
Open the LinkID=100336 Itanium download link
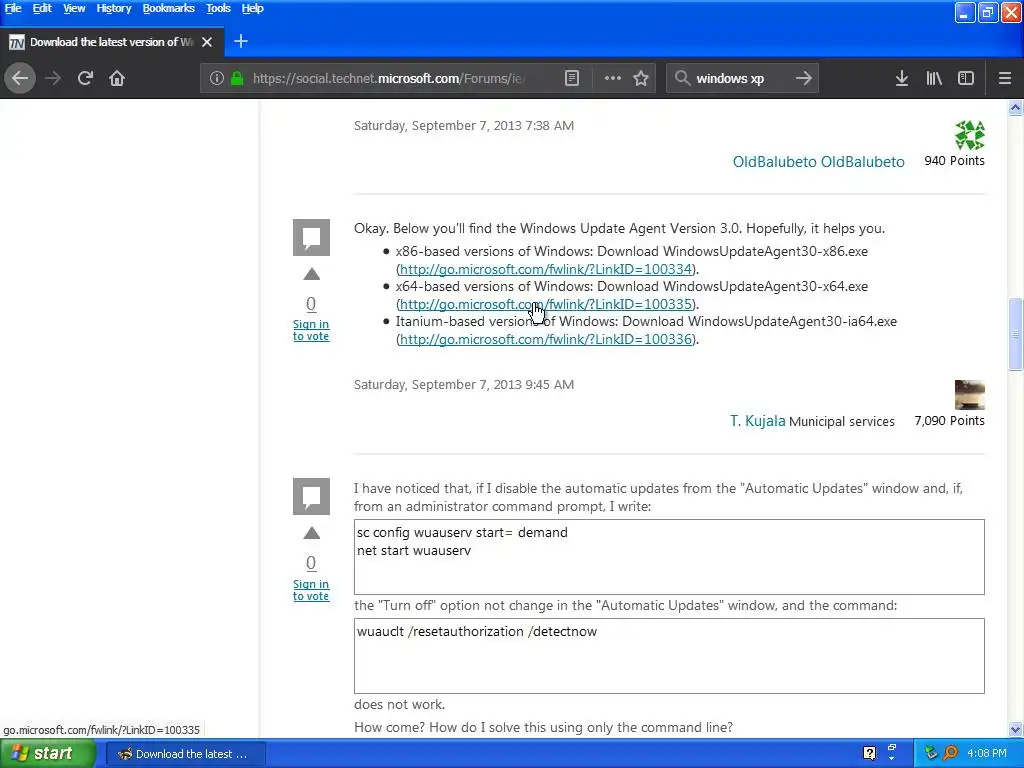[545, 340]
